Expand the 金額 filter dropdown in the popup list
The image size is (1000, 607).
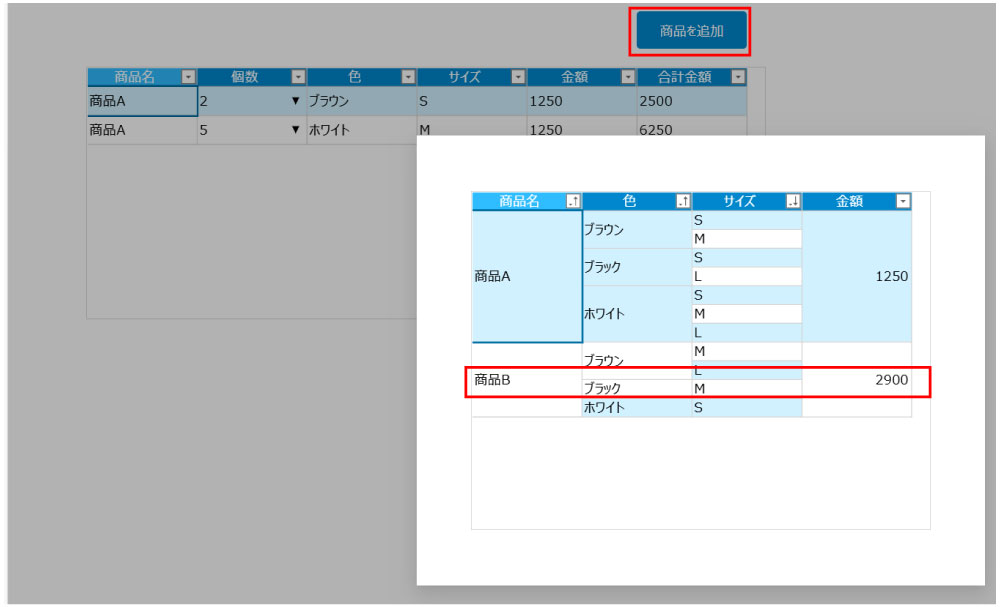[x=903, y=202]
